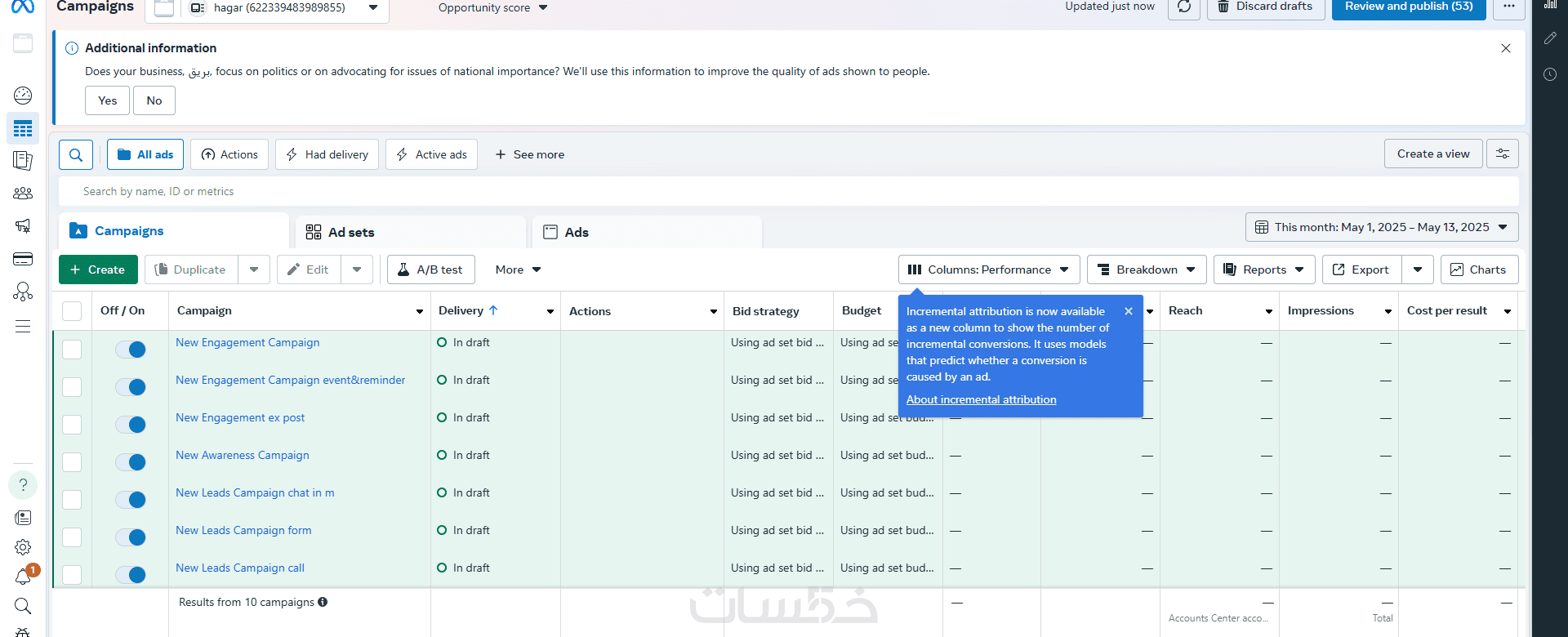This screenshot has width=1568, height=637.
Task: Switch to the Ads tab
Action: point(577,233)
